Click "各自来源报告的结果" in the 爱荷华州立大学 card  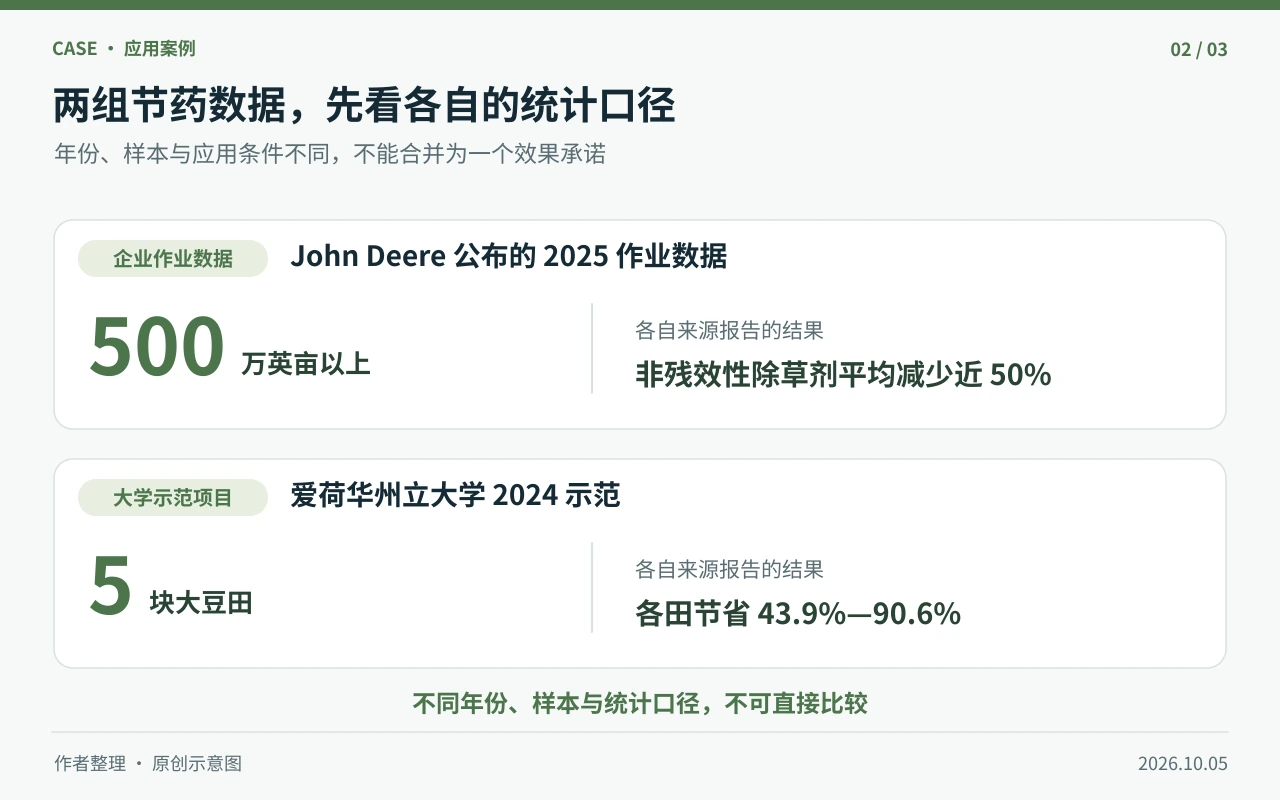pos(730,570)
